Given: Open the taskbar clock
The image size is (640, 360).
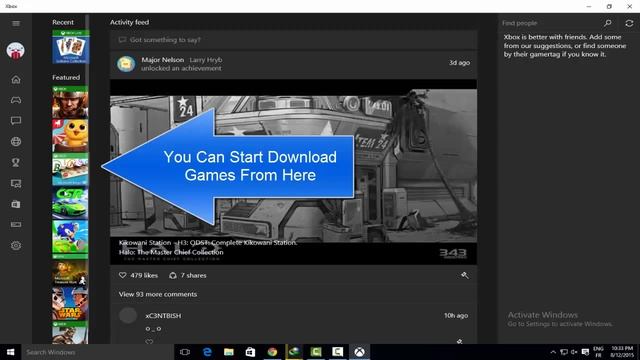Looking at the screenshot, I should click(x=622, y=352).
